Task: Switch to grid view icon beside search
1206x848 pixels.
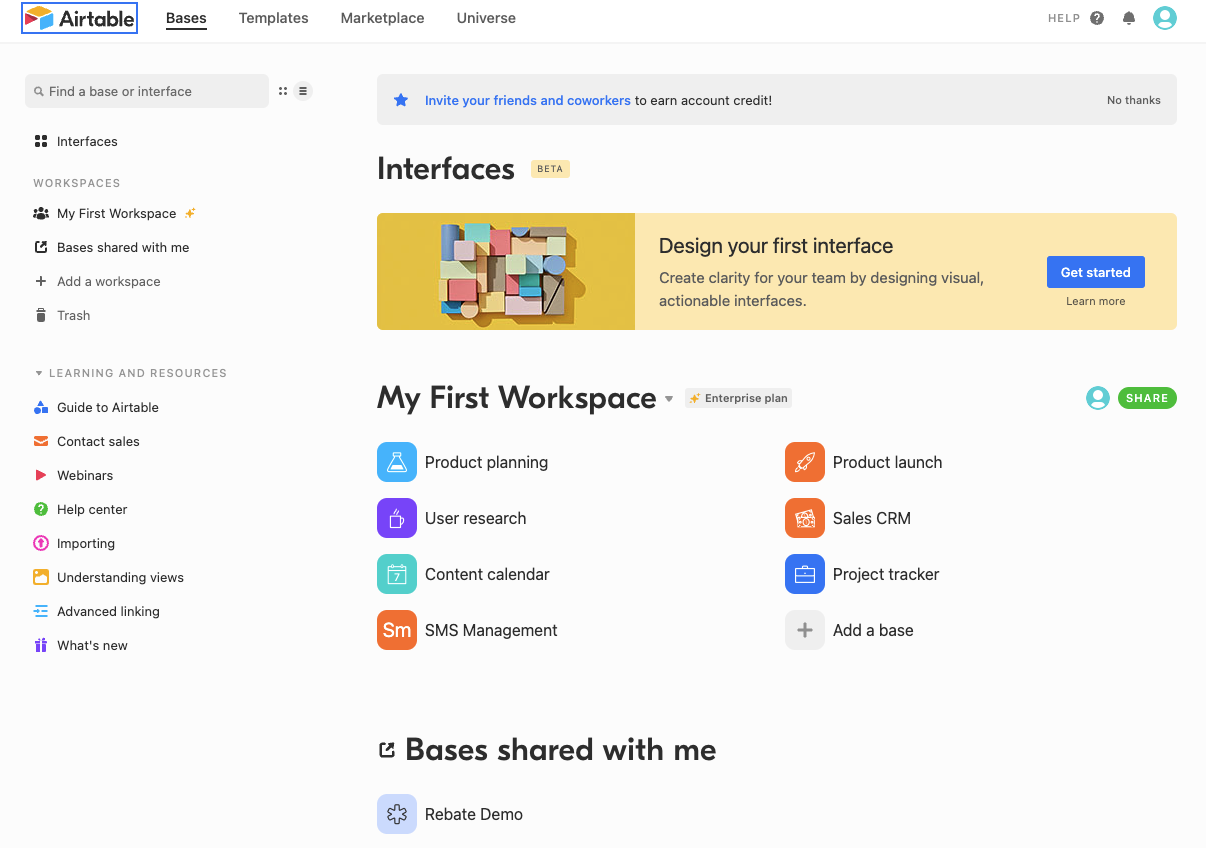Action: [x=283, y=91]
